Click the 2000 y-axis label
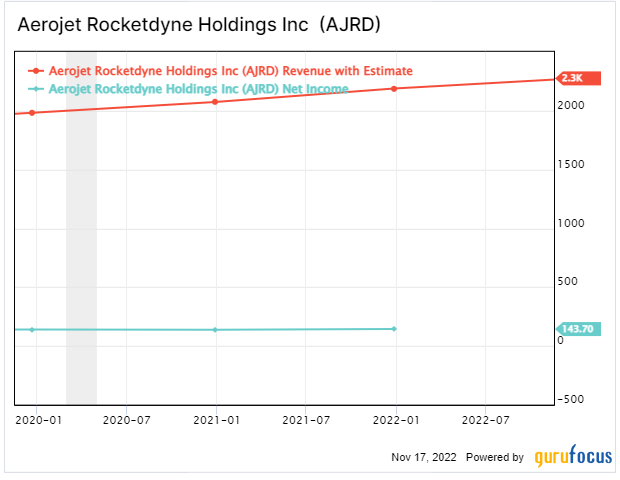The height and width of the screenshot is (480, 620). click(x=571, y=105)
